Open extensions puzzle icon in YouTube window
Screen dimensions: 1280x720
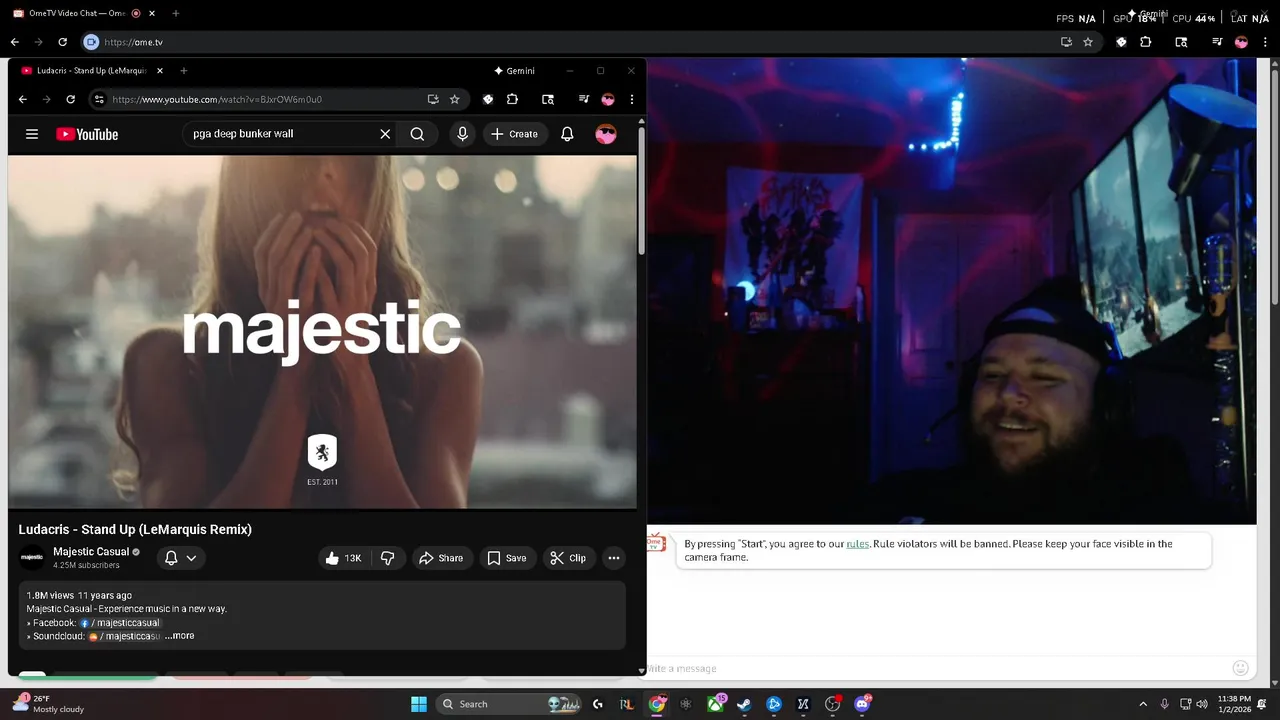pos(512,99)
